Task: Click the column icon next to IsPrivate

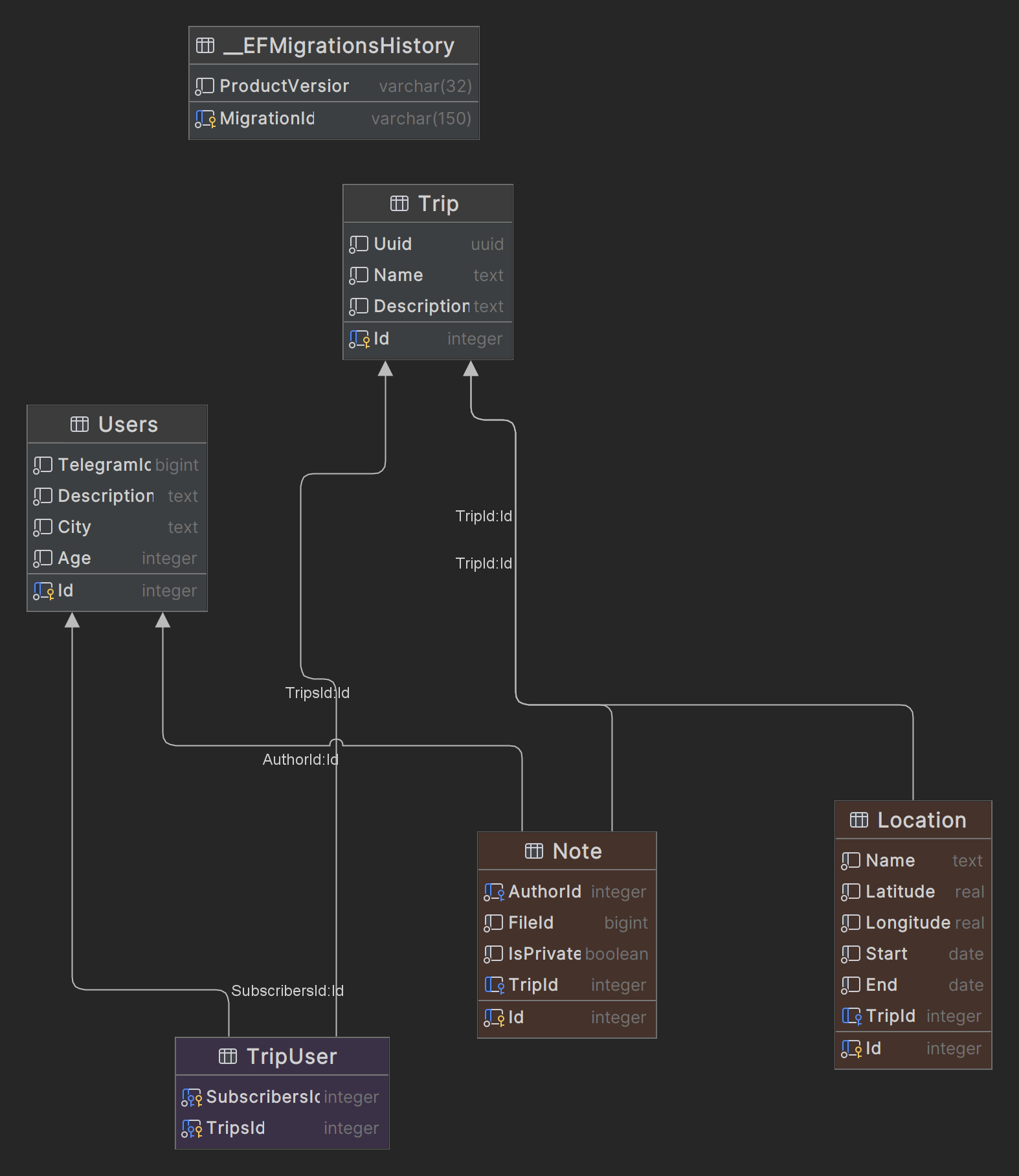Action: 493,954
